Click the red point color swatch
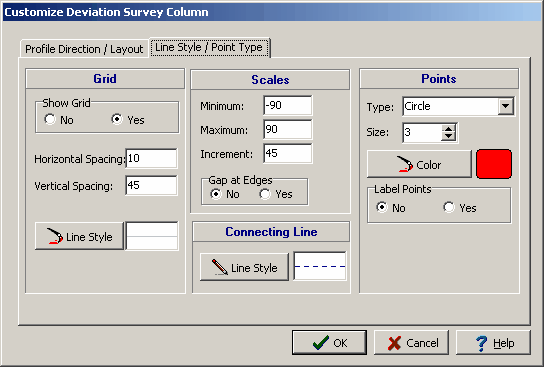The height and width of the screenshot is (367, 544). click(x=494, y=164)
